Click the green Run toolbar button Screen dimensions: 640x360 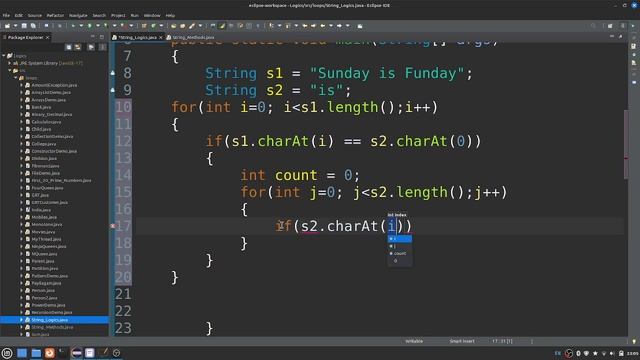(x=89, y=26)
